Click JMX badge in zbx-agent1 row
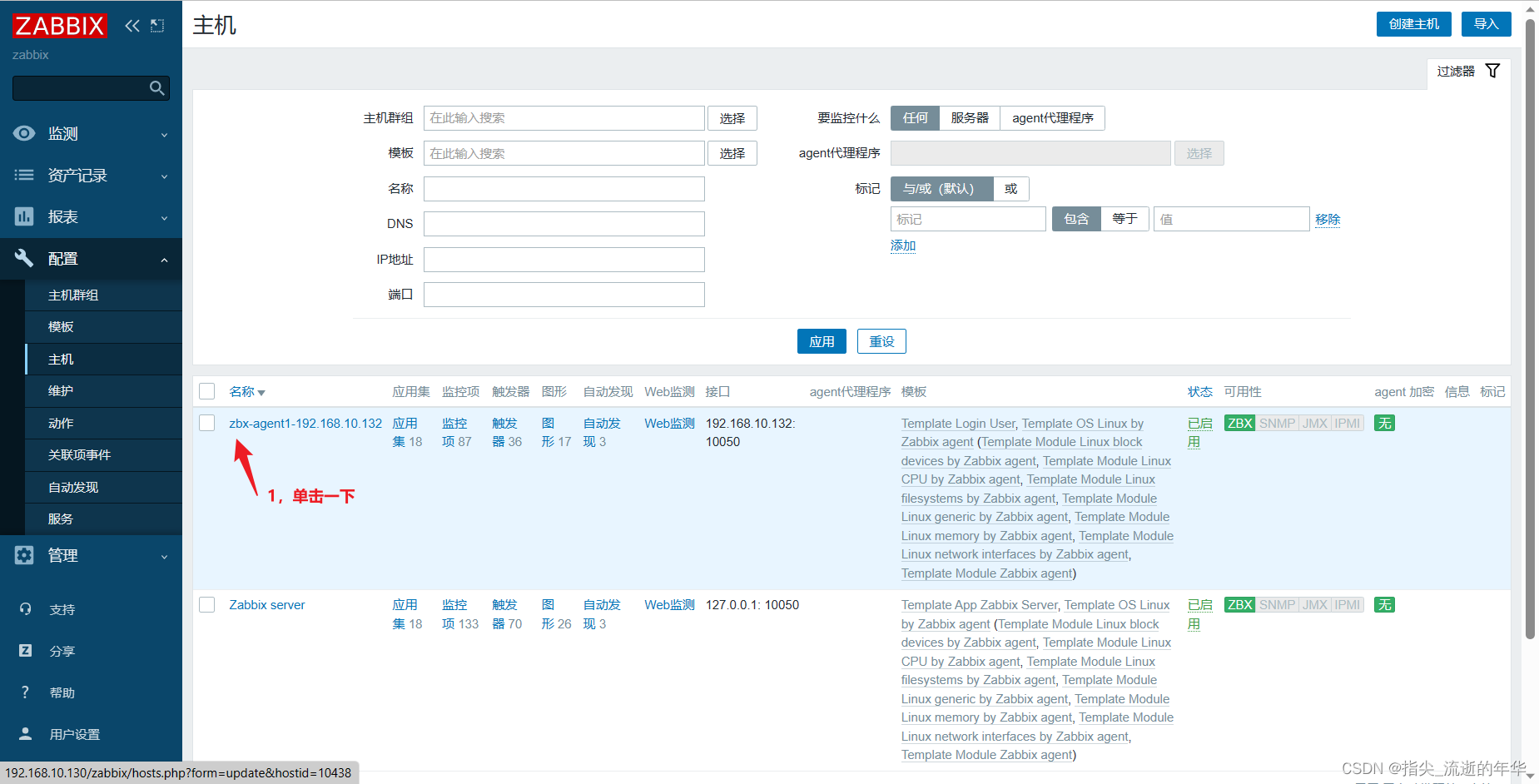 click(x=1315, y=424)
